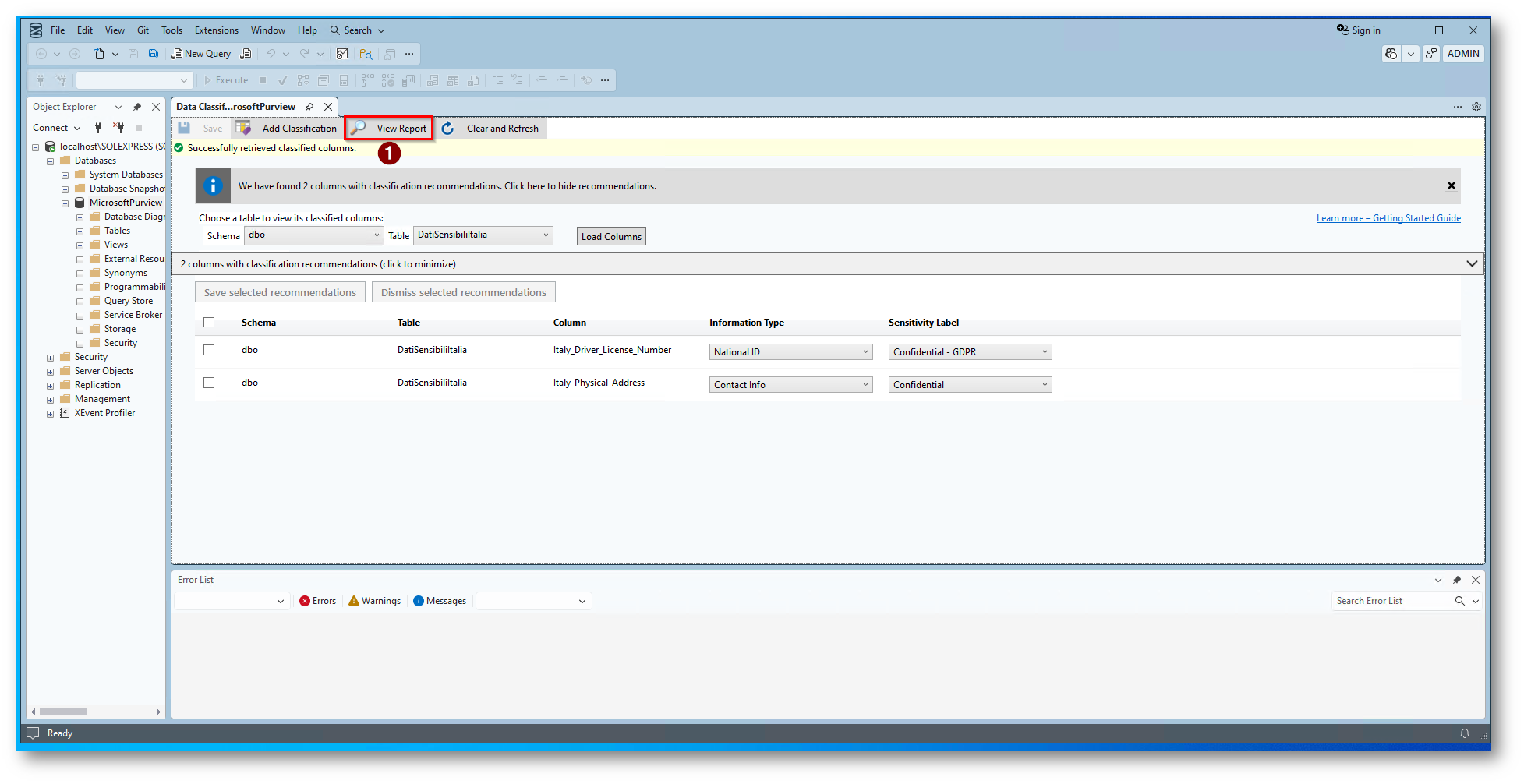The height and width of the screenshot is (784, 1524).
Task: Open the notifications bell in status bar
Action: click(x=1464, y=733)
